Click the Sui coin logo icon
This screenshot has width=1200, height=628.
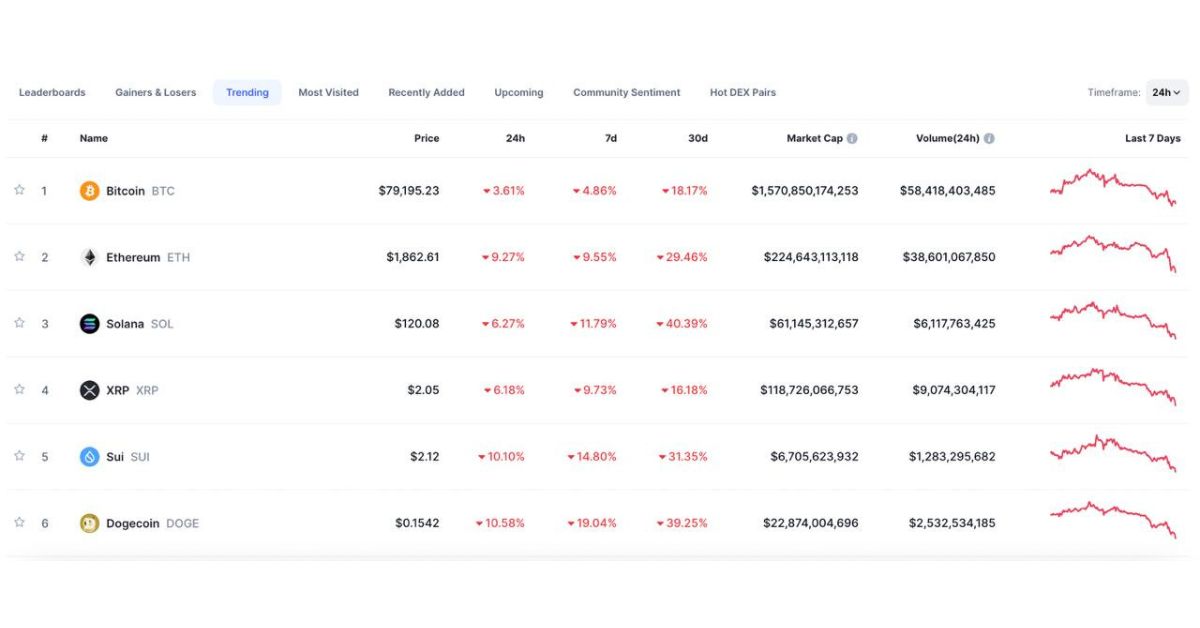click(x=89, y=457)
